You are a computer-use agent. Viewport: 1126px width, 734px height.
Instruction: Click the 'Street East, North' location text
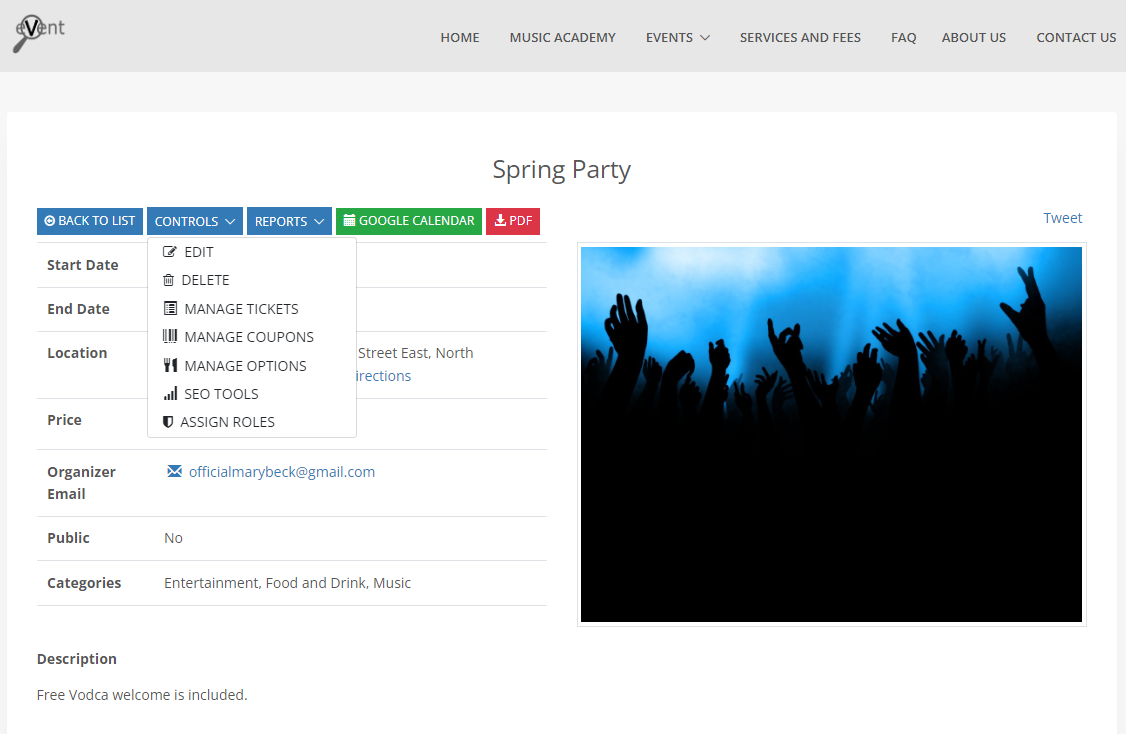pos(415,353)
